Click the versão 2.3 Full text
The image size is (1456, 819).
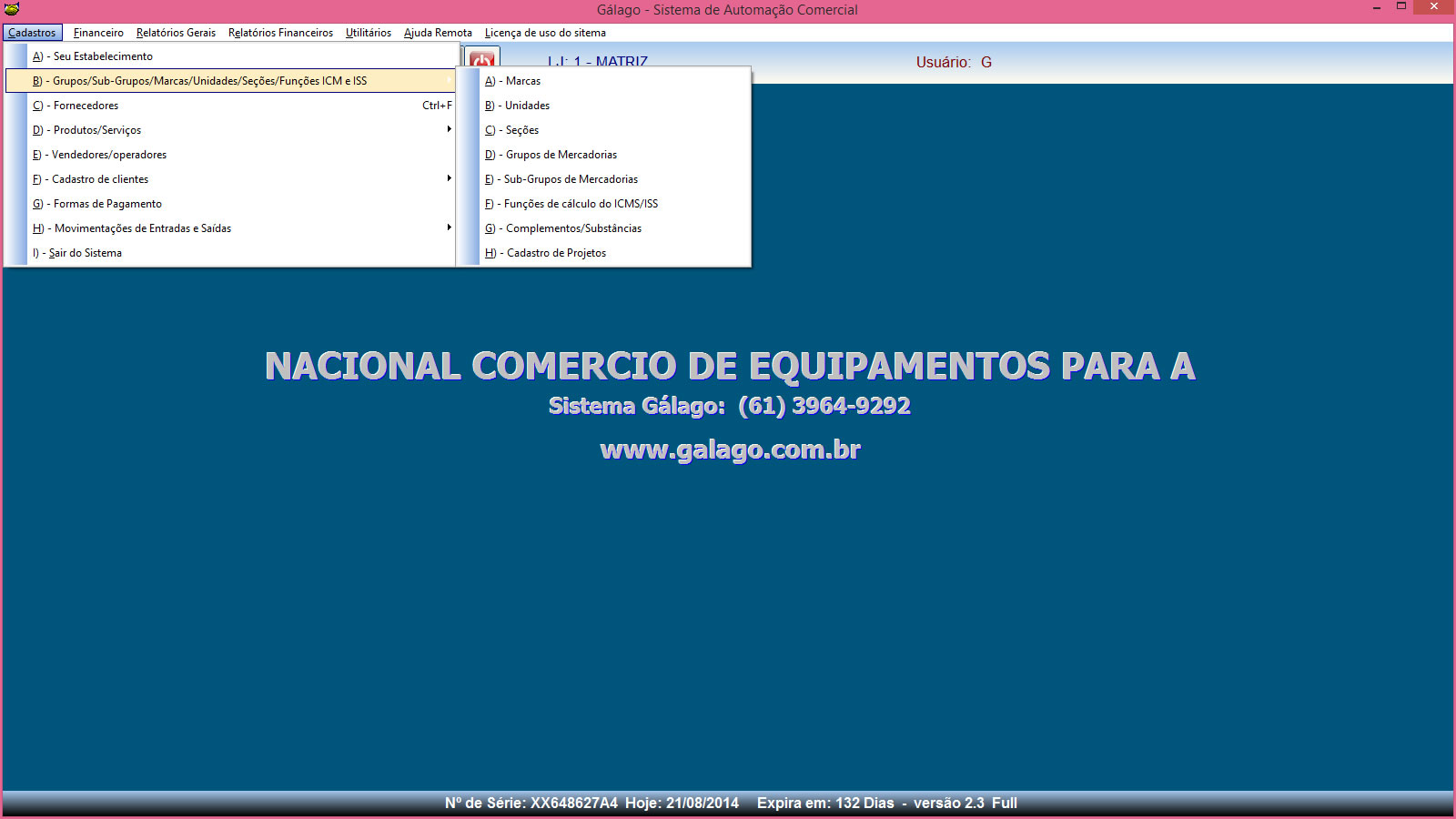pos(966,803)
